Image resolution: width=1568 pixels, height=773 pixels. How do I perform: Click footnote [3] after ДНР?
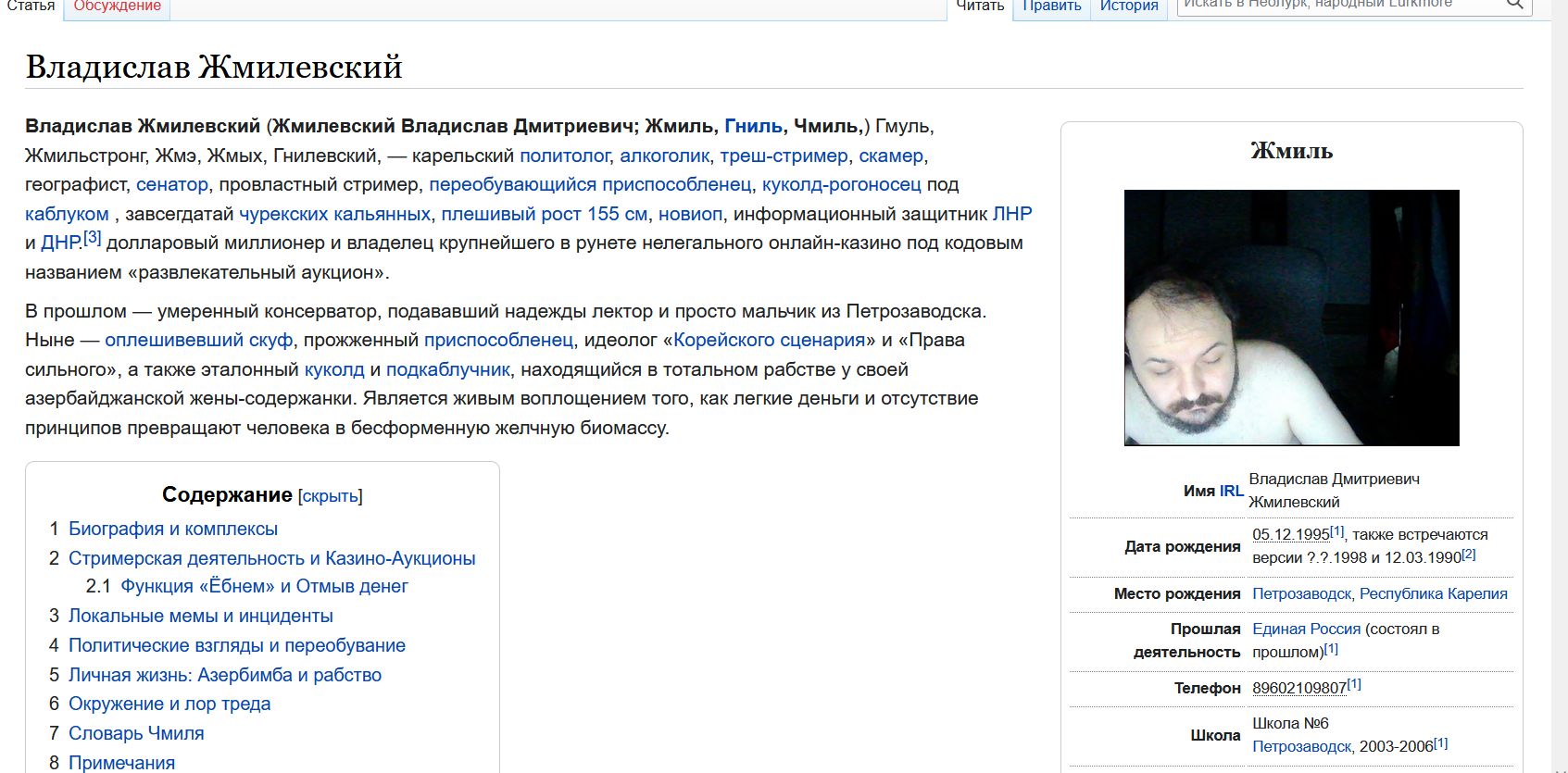[92, 237]
